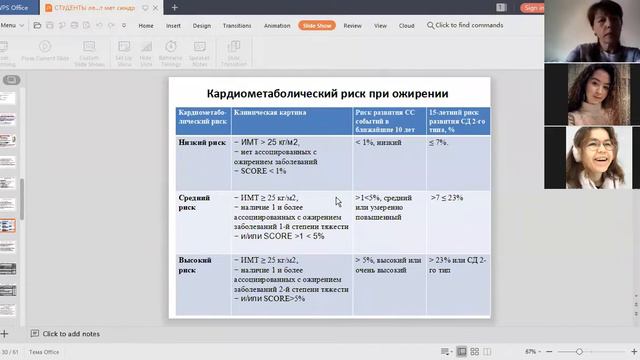Click the plus icon to open new tab

175,7
